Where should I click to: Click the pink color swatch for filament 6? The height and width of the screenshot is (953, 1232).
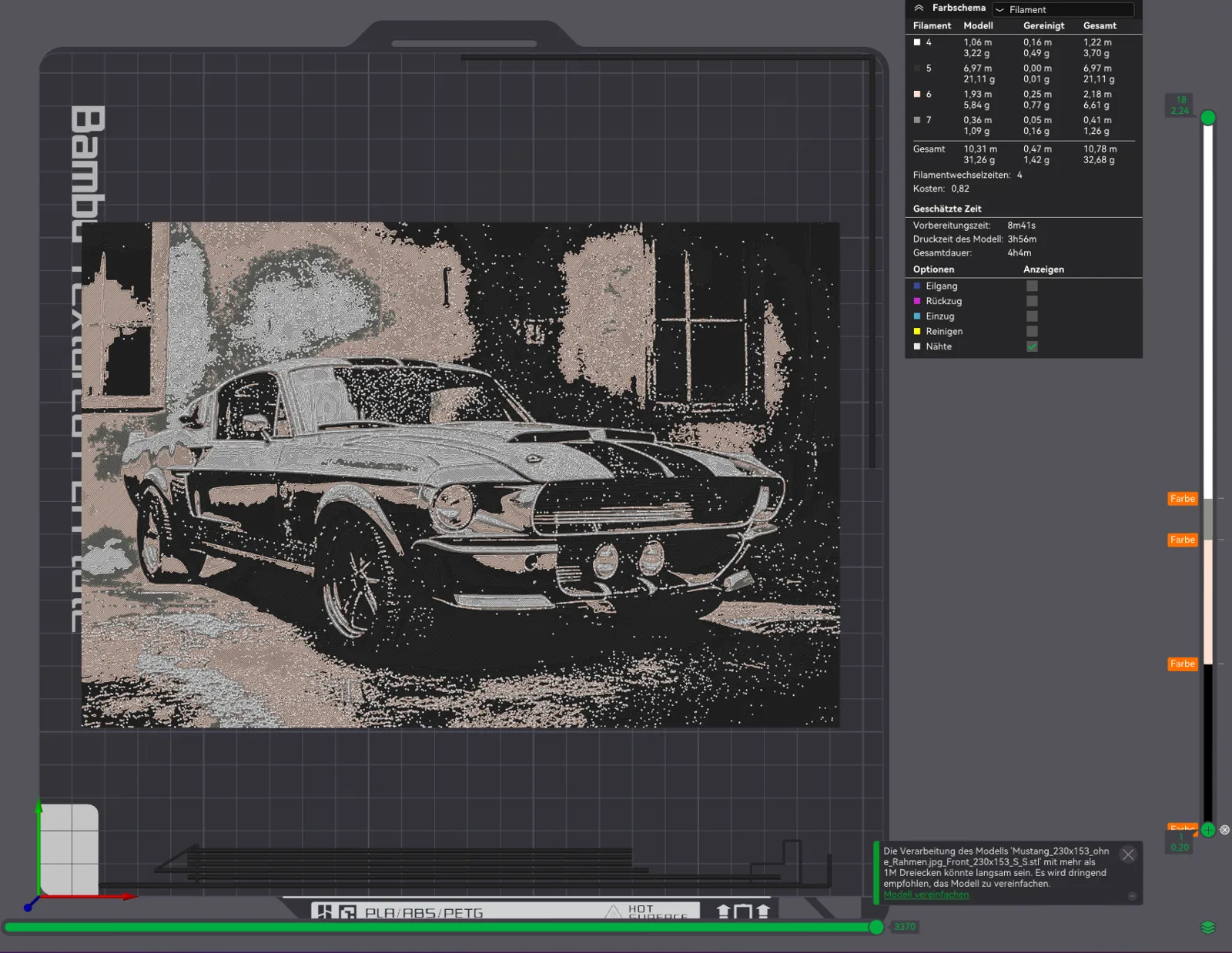pyautogui.click(x=917, y=94)
